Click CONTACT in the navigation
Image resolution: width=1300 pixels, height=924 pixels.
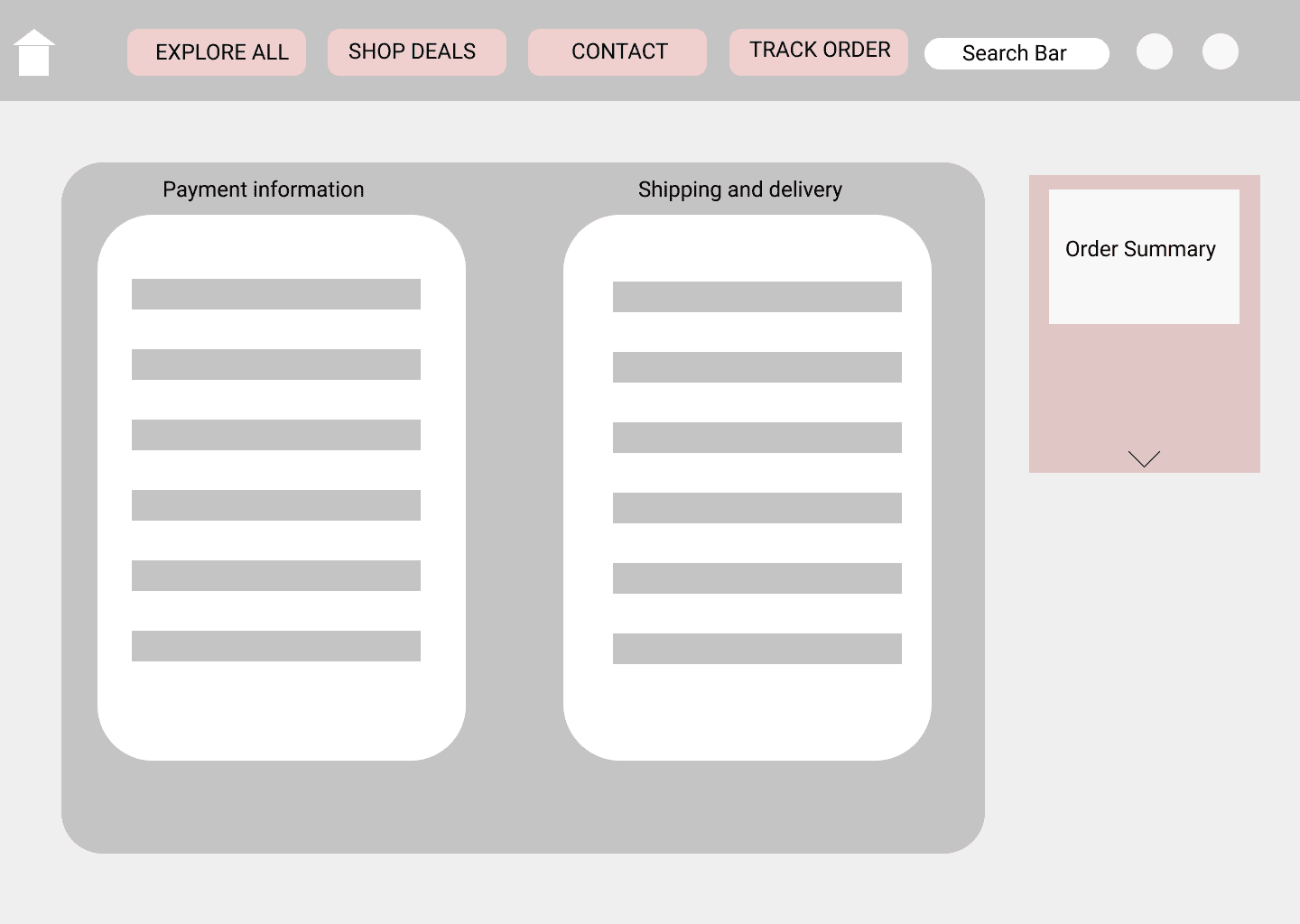(617, 52)
